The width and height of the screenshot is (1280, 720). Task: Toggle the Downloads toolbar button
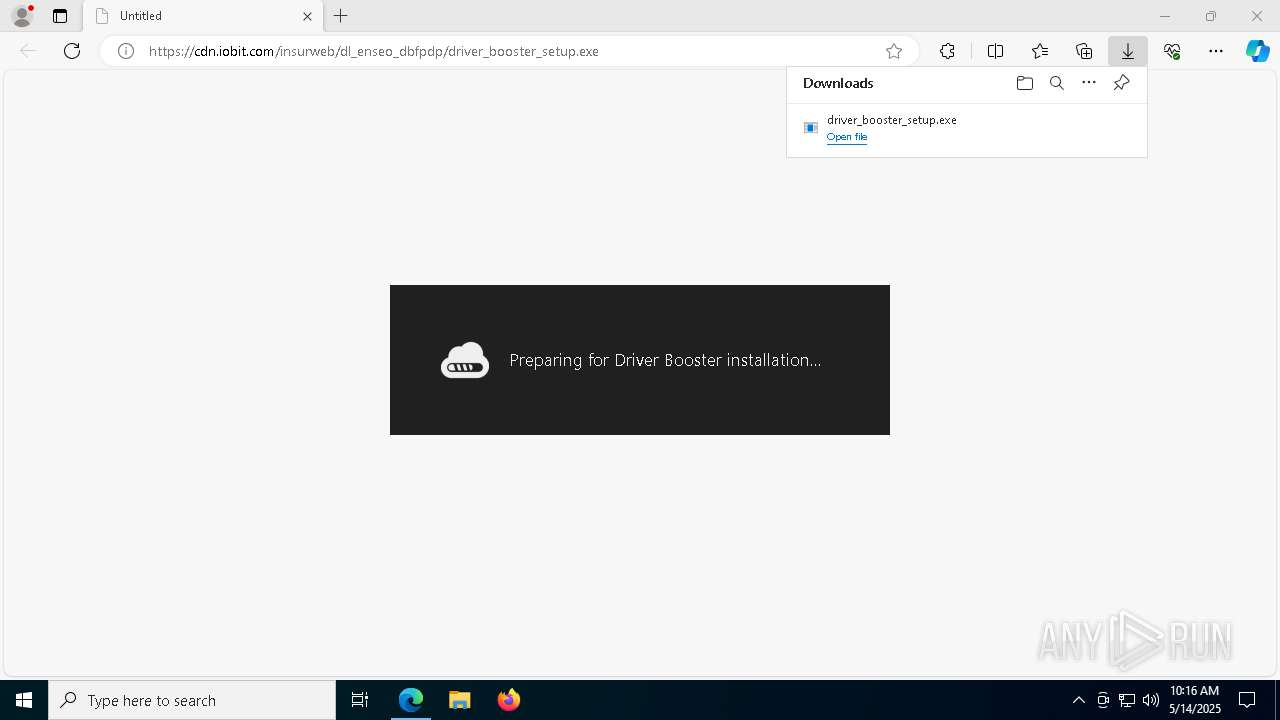(1128, 51)
